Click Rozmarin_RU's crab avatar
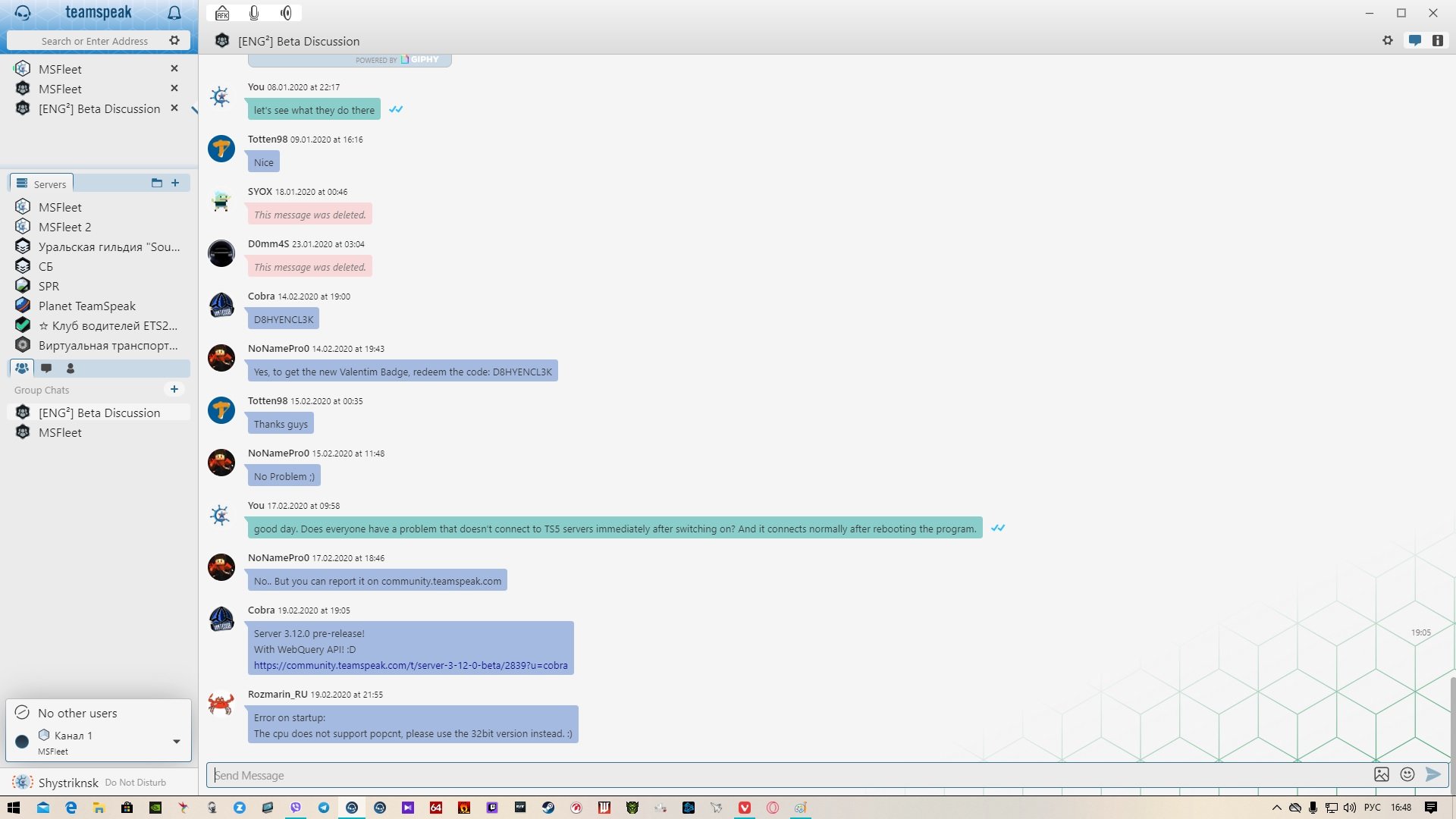 click(x=221, y=704)
